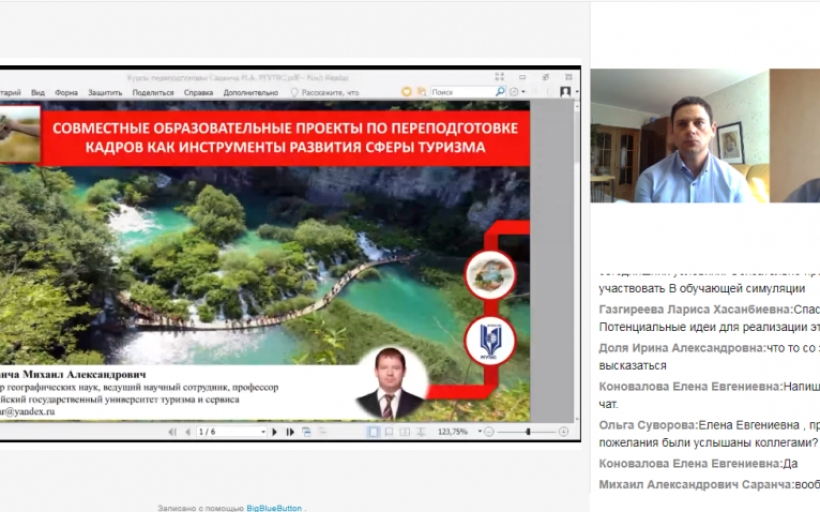
Task: Go to the first page in Foxit Reader
Action: [172, 432]
